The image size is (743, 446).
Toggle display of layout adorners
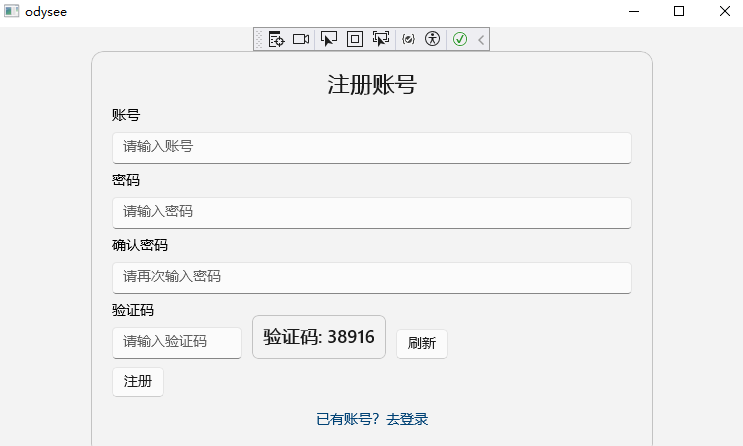(x=355, y=39)
